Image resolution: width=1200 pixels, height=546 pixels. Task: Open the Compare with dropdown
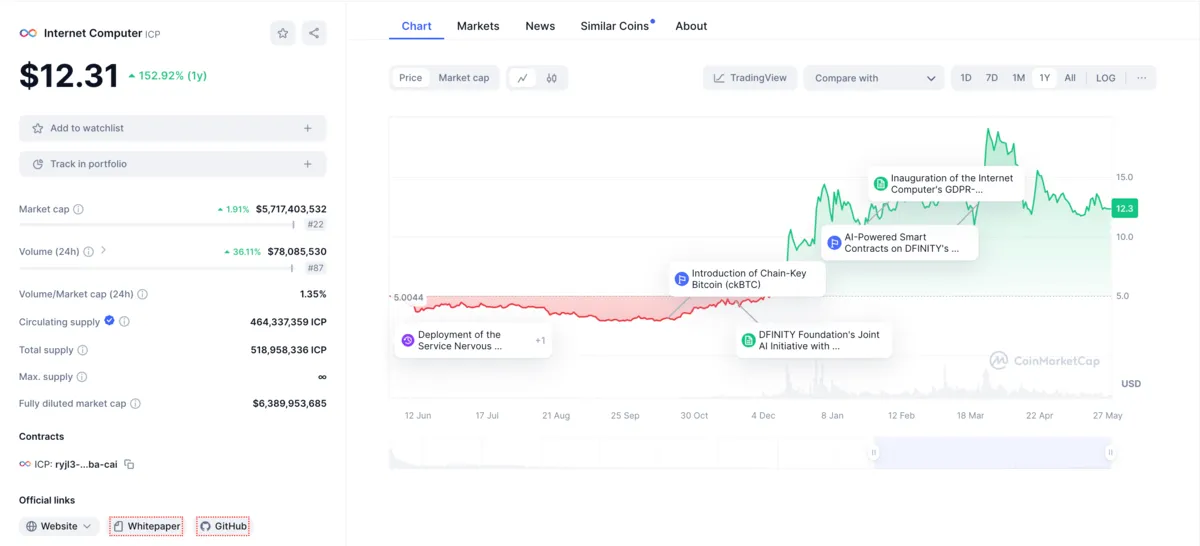(874, 78)
